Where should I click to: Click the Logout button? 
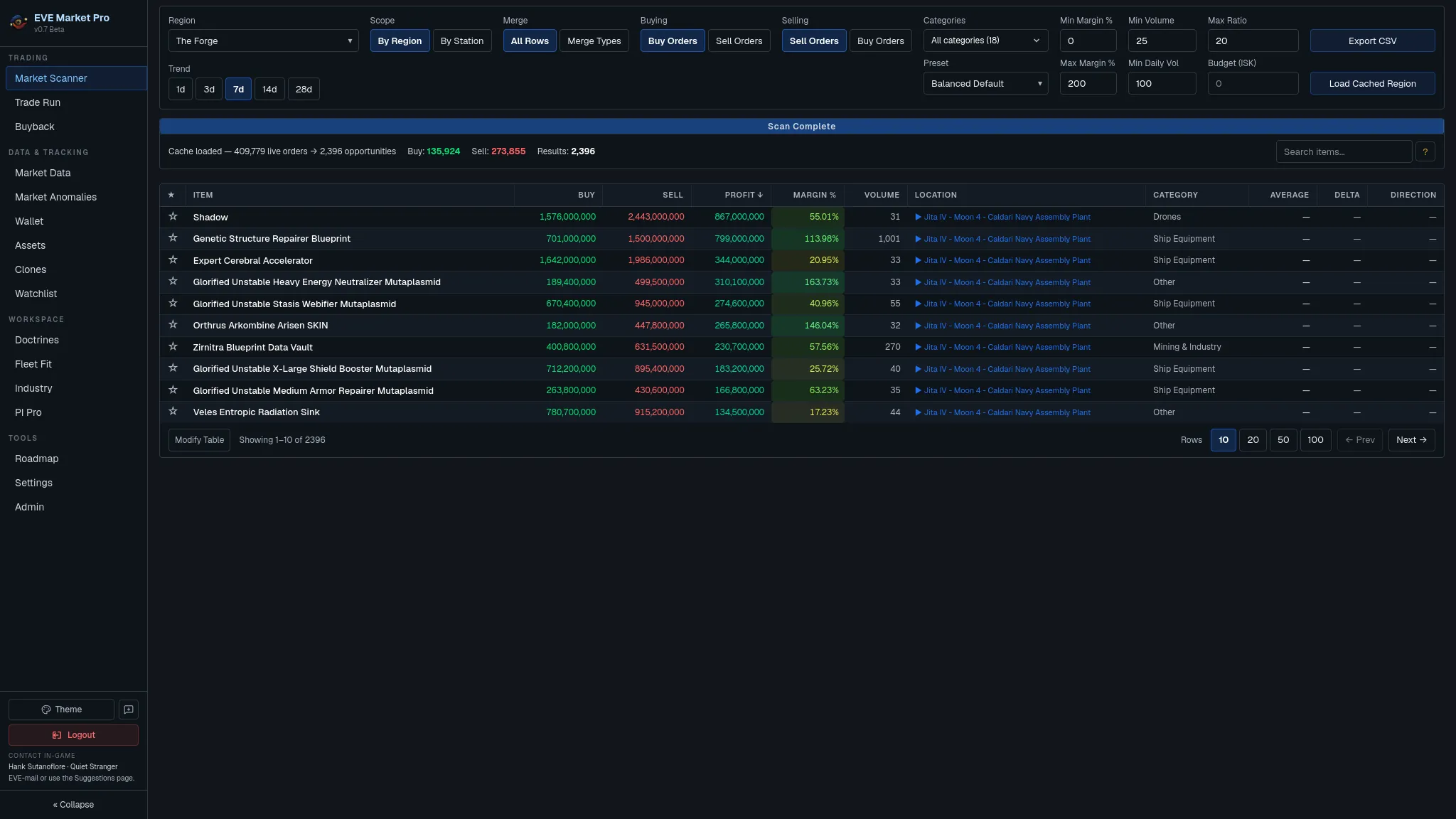(73, 735)
